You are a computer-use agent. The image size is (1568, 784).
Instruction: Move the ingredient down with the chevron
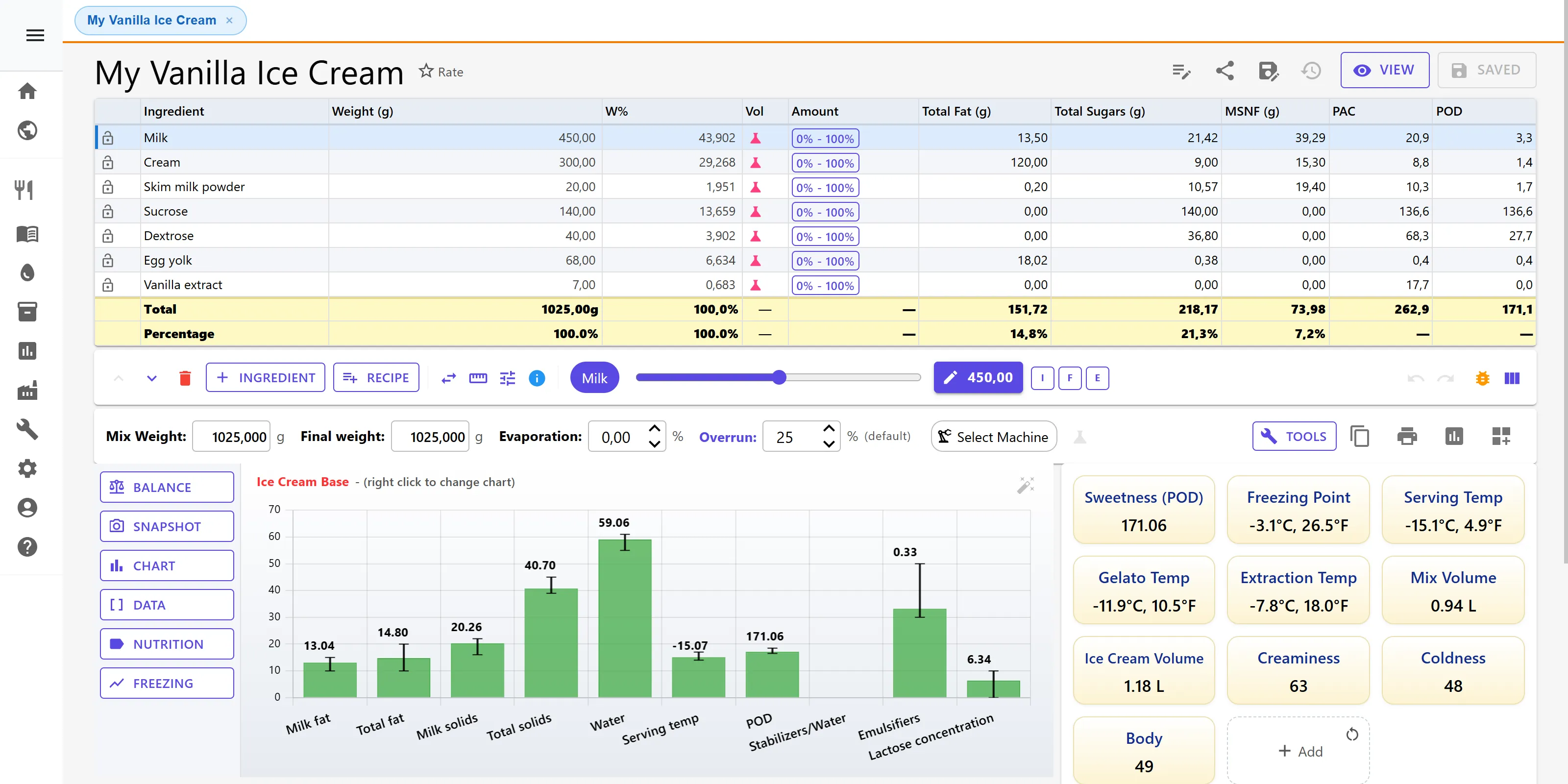pyautogui.click(x=151, y=378)
